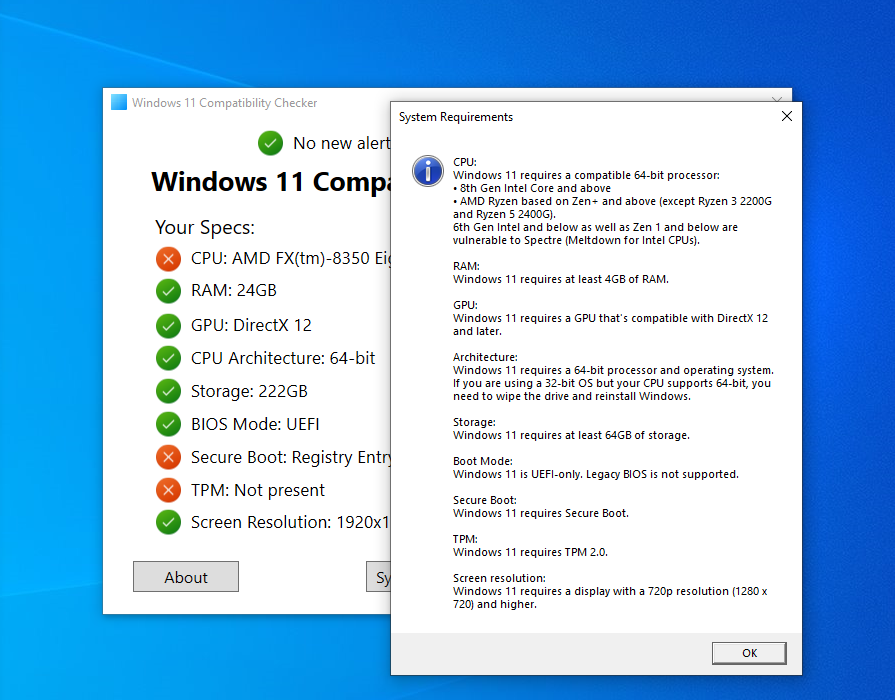Click the "Screen Resolution: 1920x1" spec text
Screen dimensions: 895x700
(290, 522)
